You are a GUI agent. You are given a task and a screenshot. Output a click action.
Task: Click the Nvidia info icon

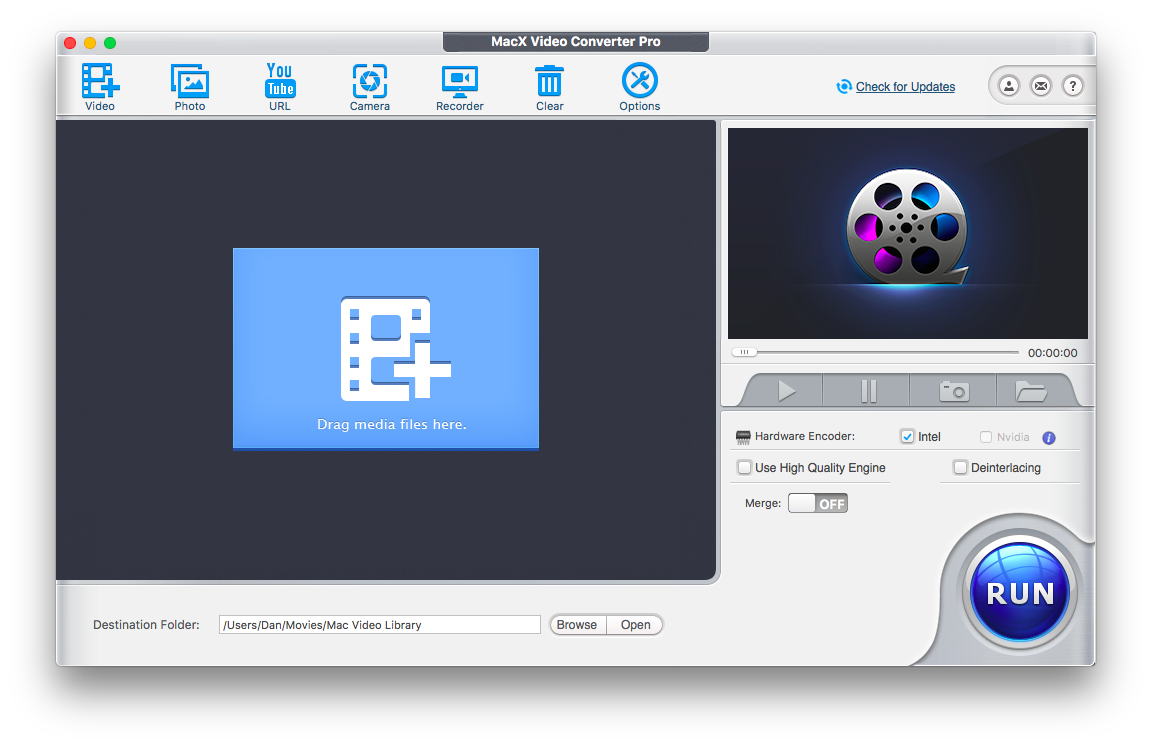click(x=1049, y=437)
